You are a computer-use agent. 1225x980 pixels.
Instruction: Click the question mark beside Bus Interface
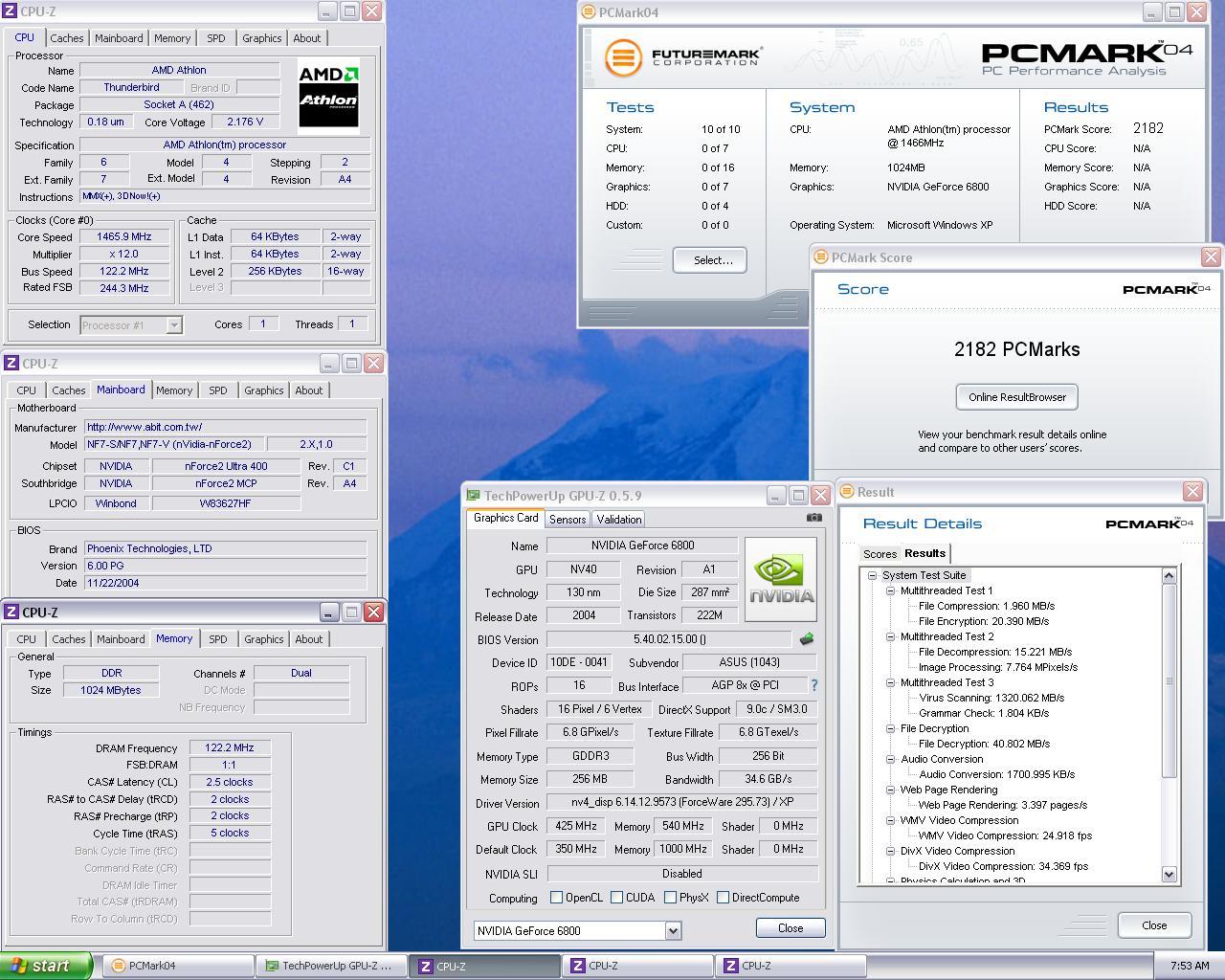tap(814, 685)
